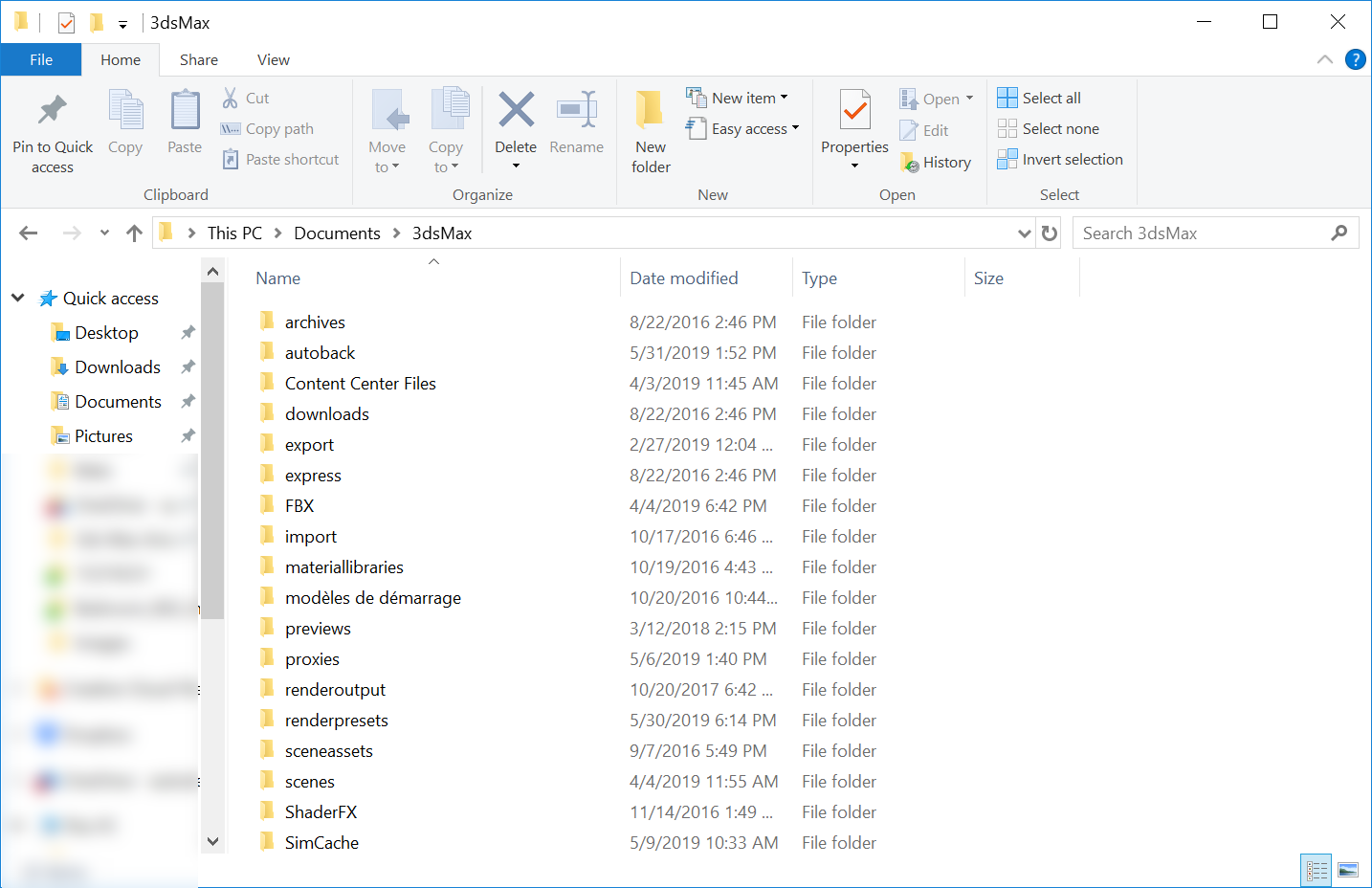1372x888 pixels.
Task: Expand the Properties dropdown arrow
Action: pyautogui.click(x=854, y=166)
